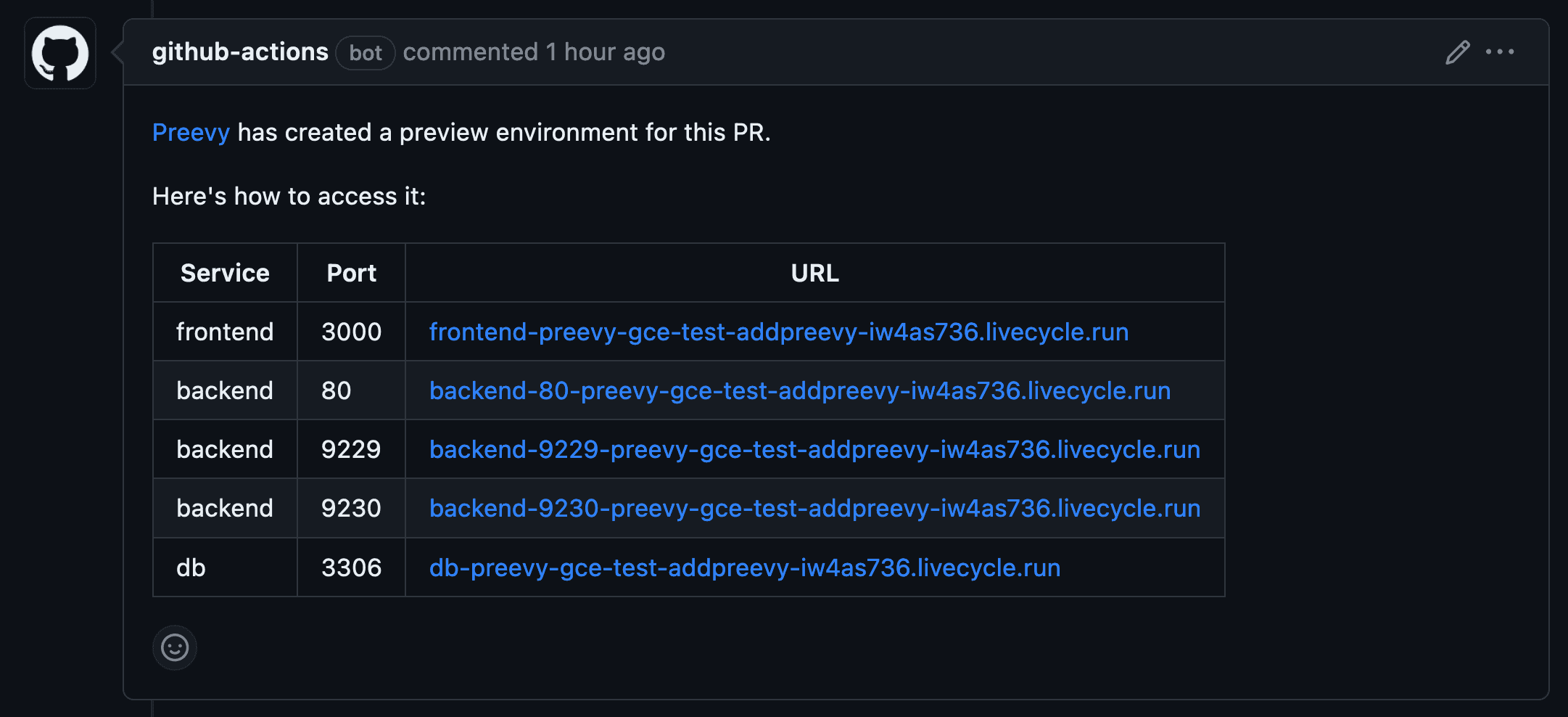Select the frontend service cell

coord(225,332)
